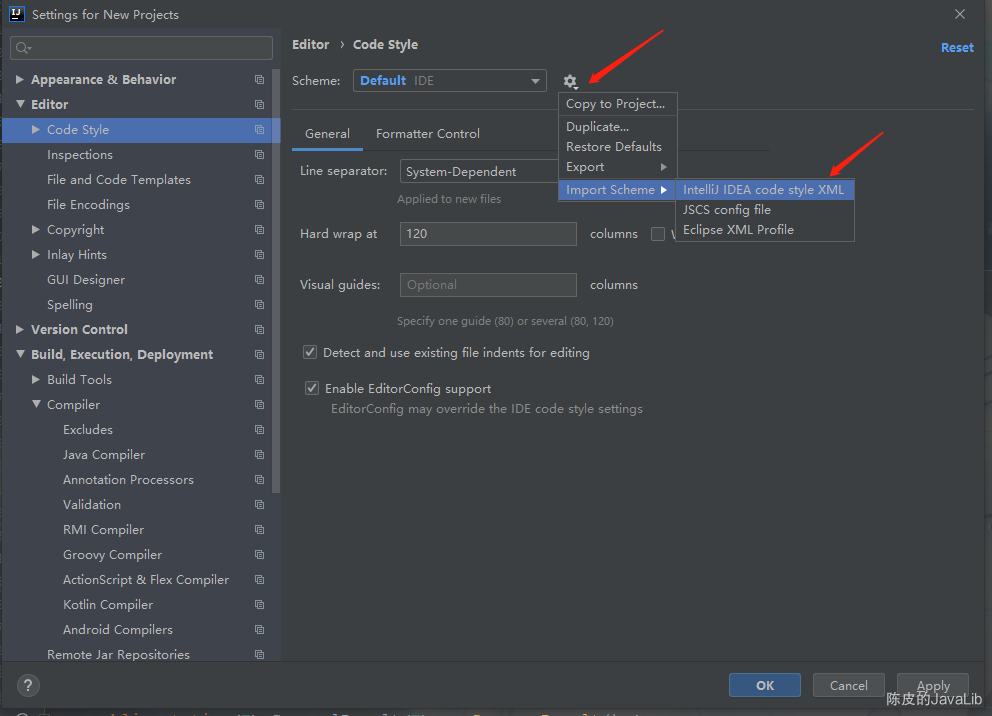Screen dimensions: 992x716
Task: Click the settings-copy icon beside Inspections
Action: pyautogui.click(x=259, y=154)
